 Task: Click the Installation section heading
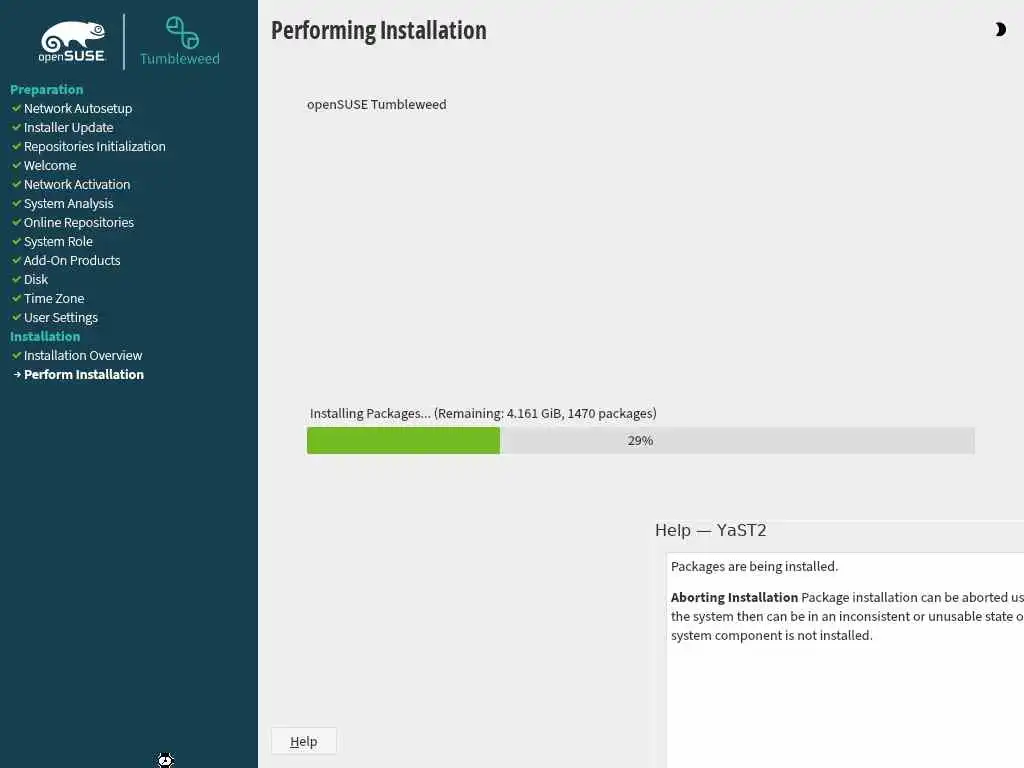pyautogui.click(x=45, y=336)
